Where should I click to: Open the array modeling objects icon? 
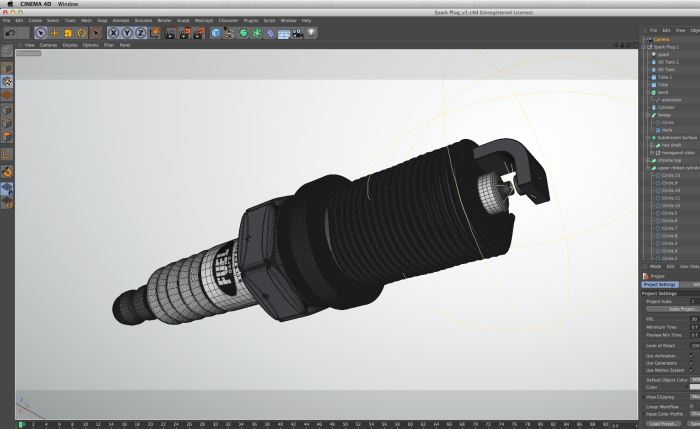coord(257,33)
